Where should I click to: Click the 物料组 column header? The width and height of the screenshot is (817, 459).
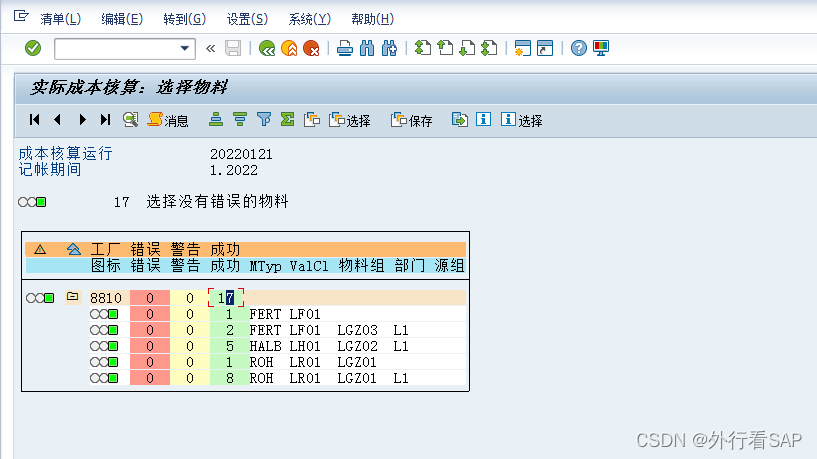[x=361, y=266]
